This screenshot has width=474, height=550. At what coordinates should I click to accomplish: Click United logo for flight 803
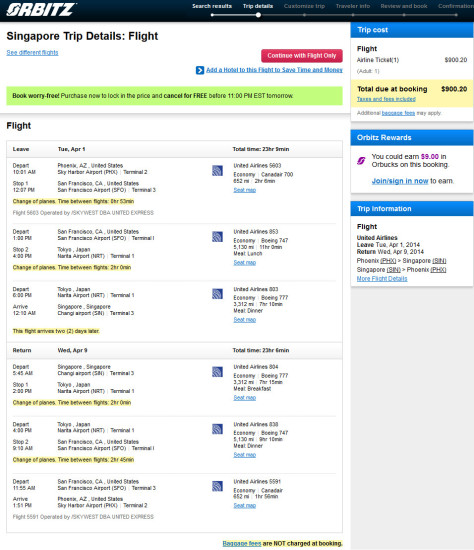click(x=218, y=294)
